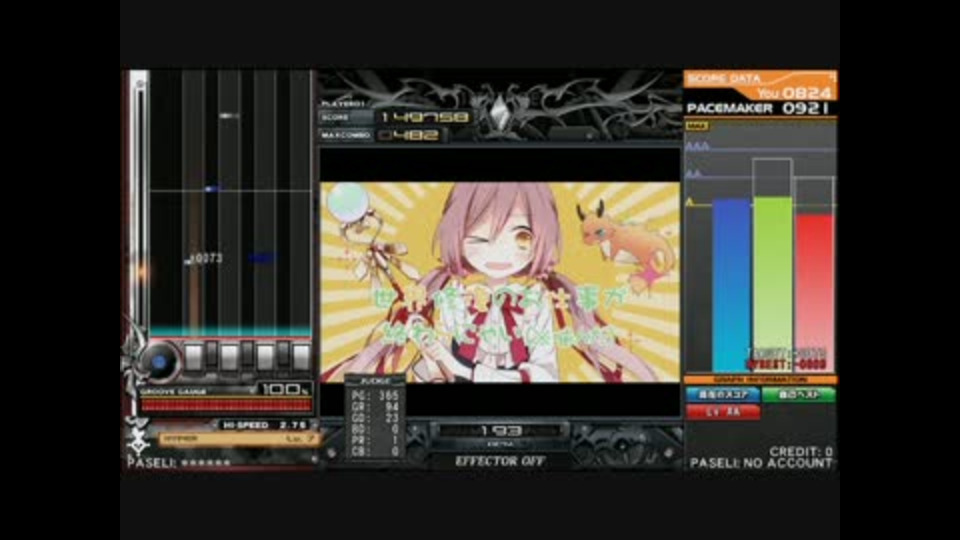Click the PACEMAKER 0921 value

click(x=758, y=108)
